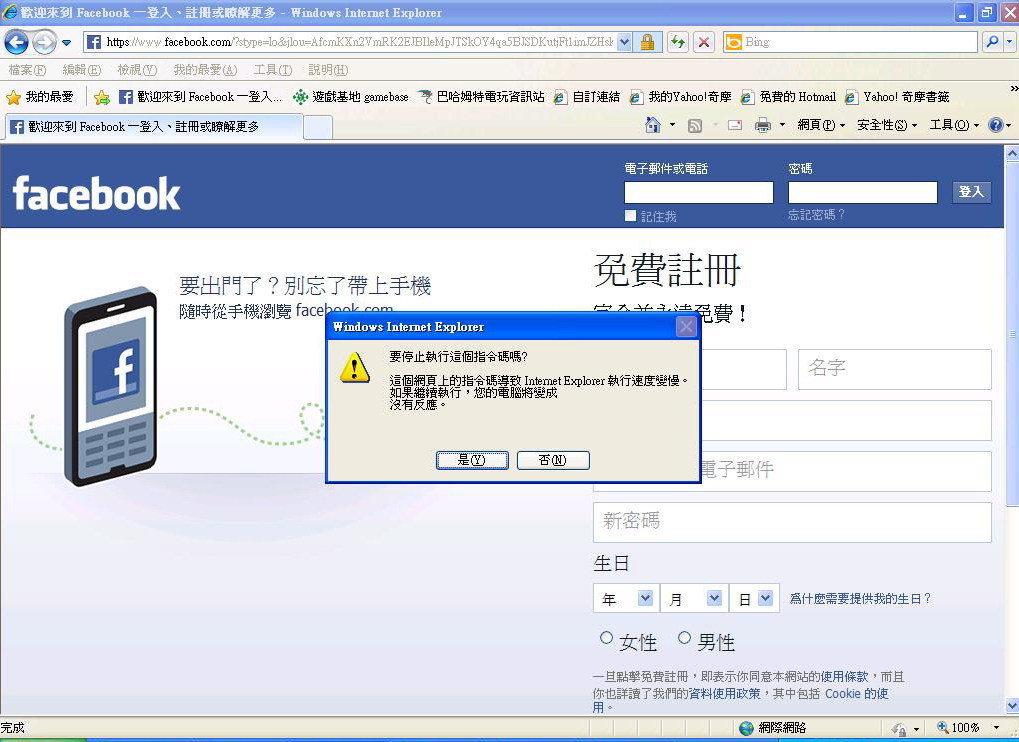Open the 說明(H) menu
1019x742 pixels.
click(328, 70)
